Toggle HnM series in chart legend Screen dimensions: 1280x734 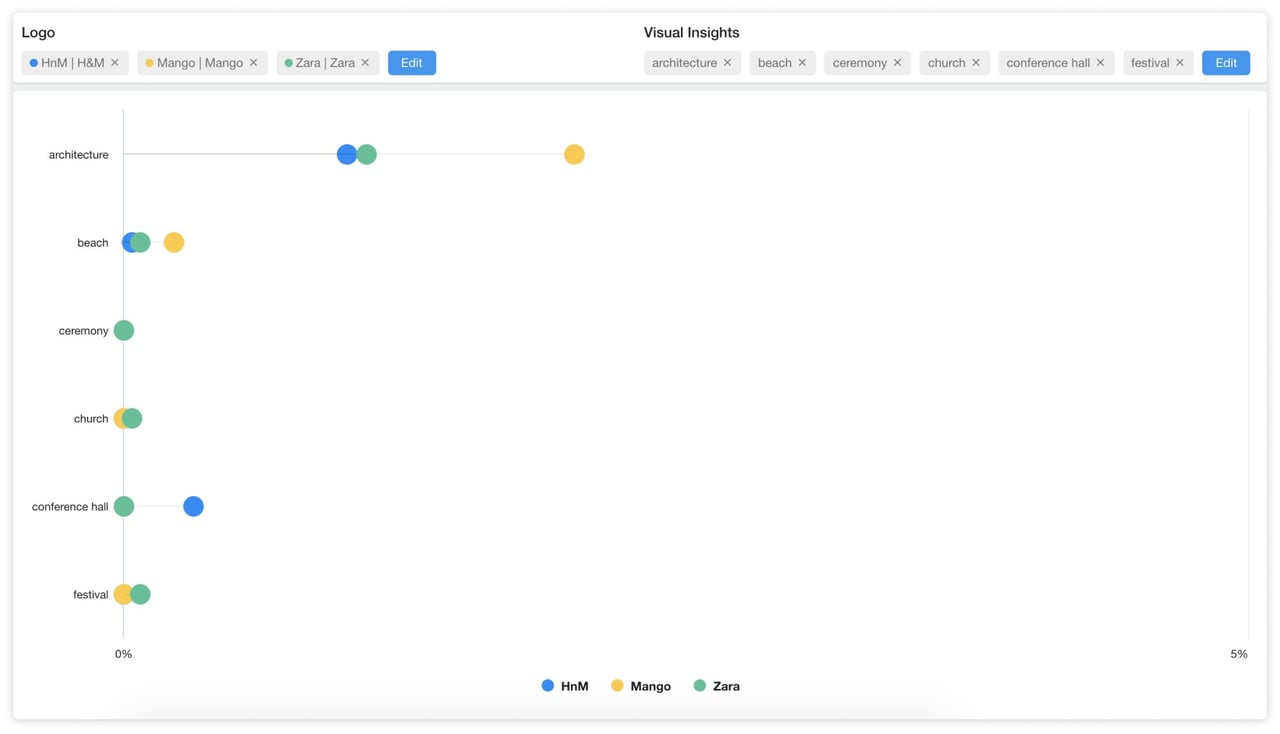tap(565, 686)
